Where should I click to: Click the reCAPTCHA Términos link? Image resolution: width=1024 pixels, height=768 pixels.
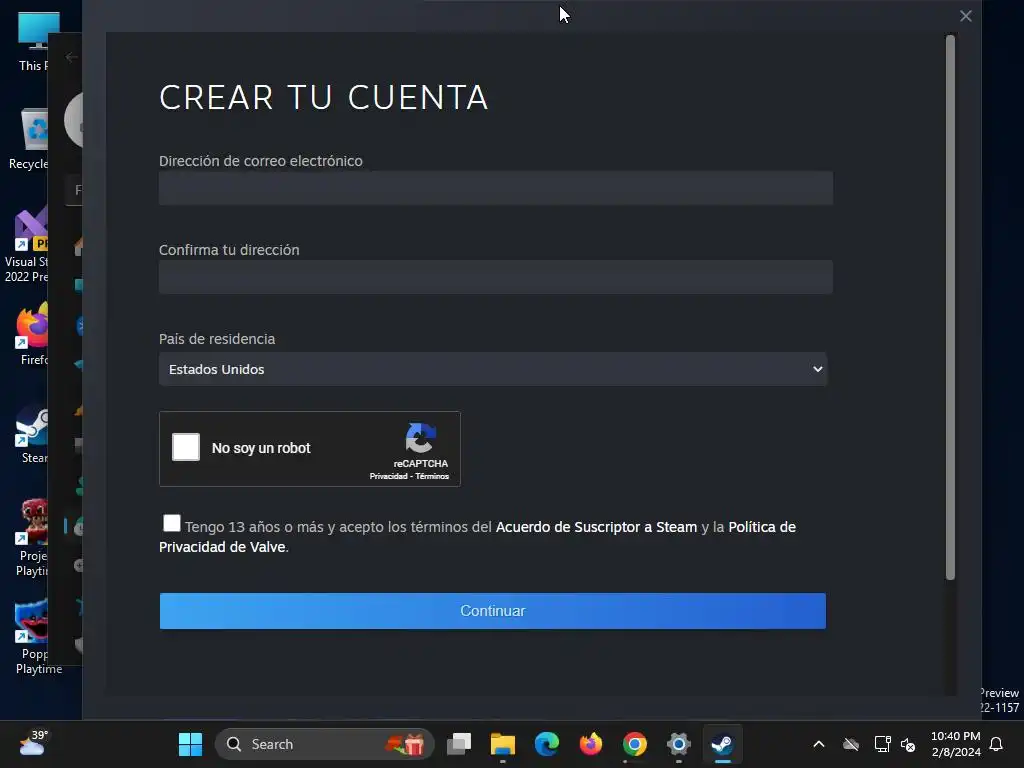tap(432, 476)
